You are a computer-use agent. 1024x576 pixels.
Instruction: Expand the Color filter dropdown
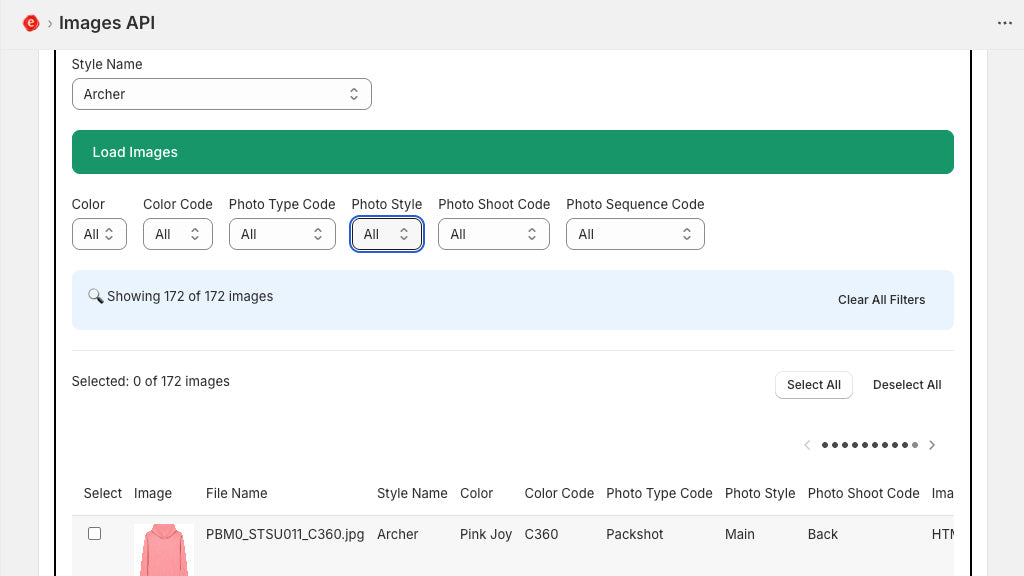coord(99,234)
